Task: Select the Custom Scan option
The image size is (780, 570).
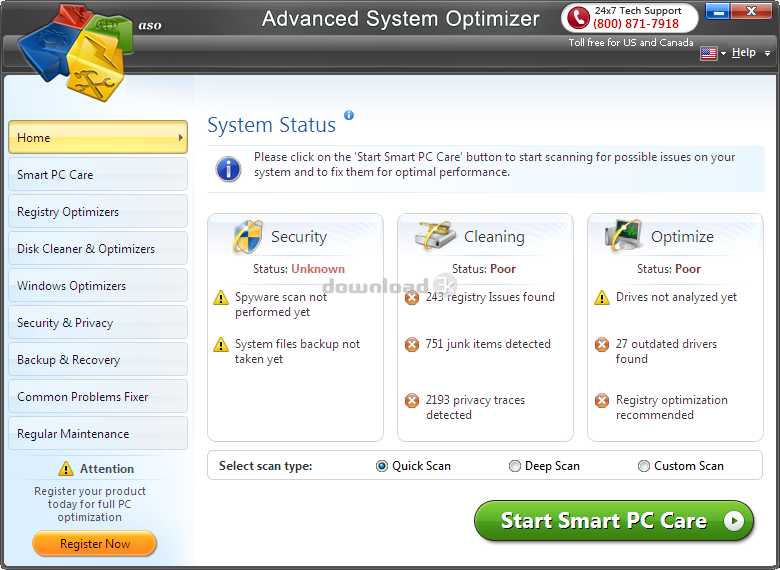Action: pos(681,466)
